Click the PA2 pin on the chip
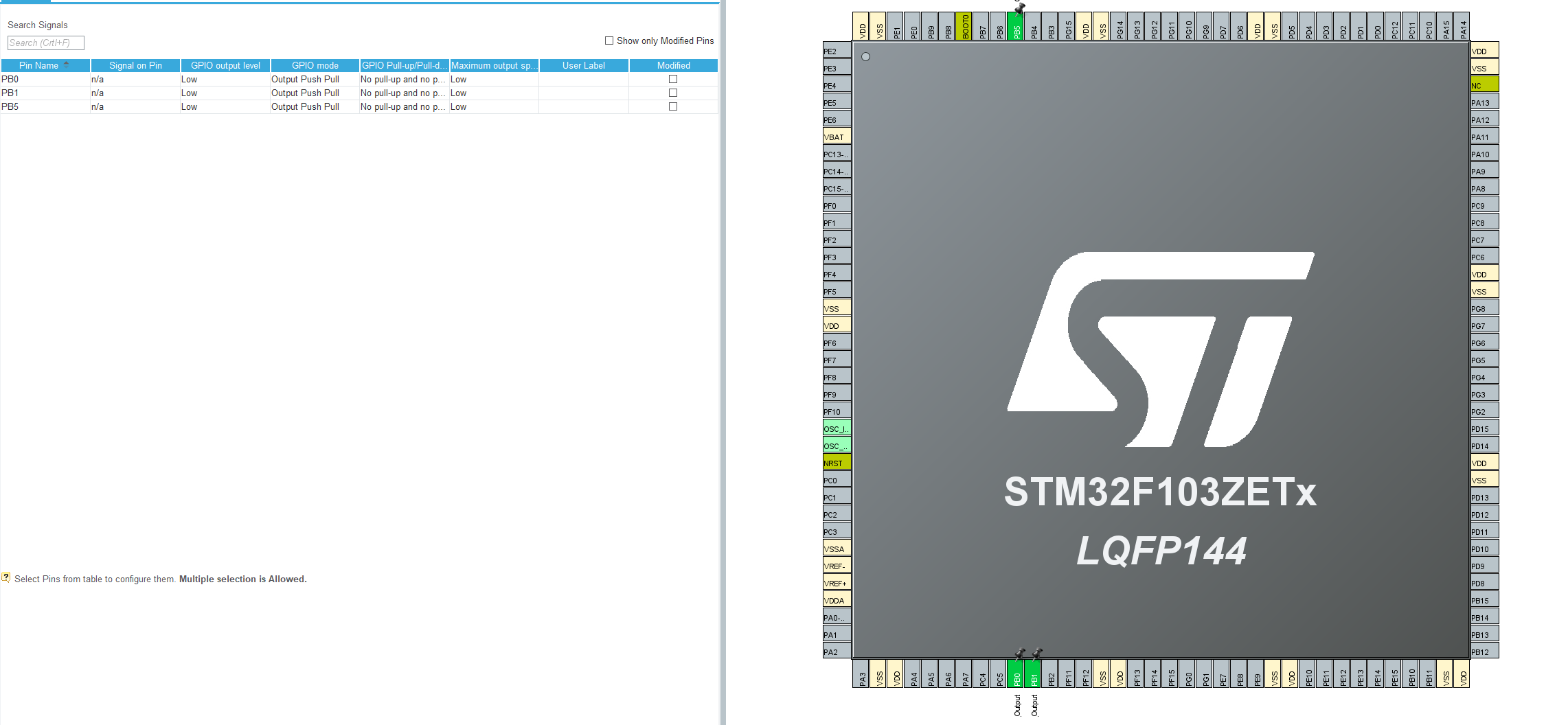The image size is (1568, 725). (837, 651)
